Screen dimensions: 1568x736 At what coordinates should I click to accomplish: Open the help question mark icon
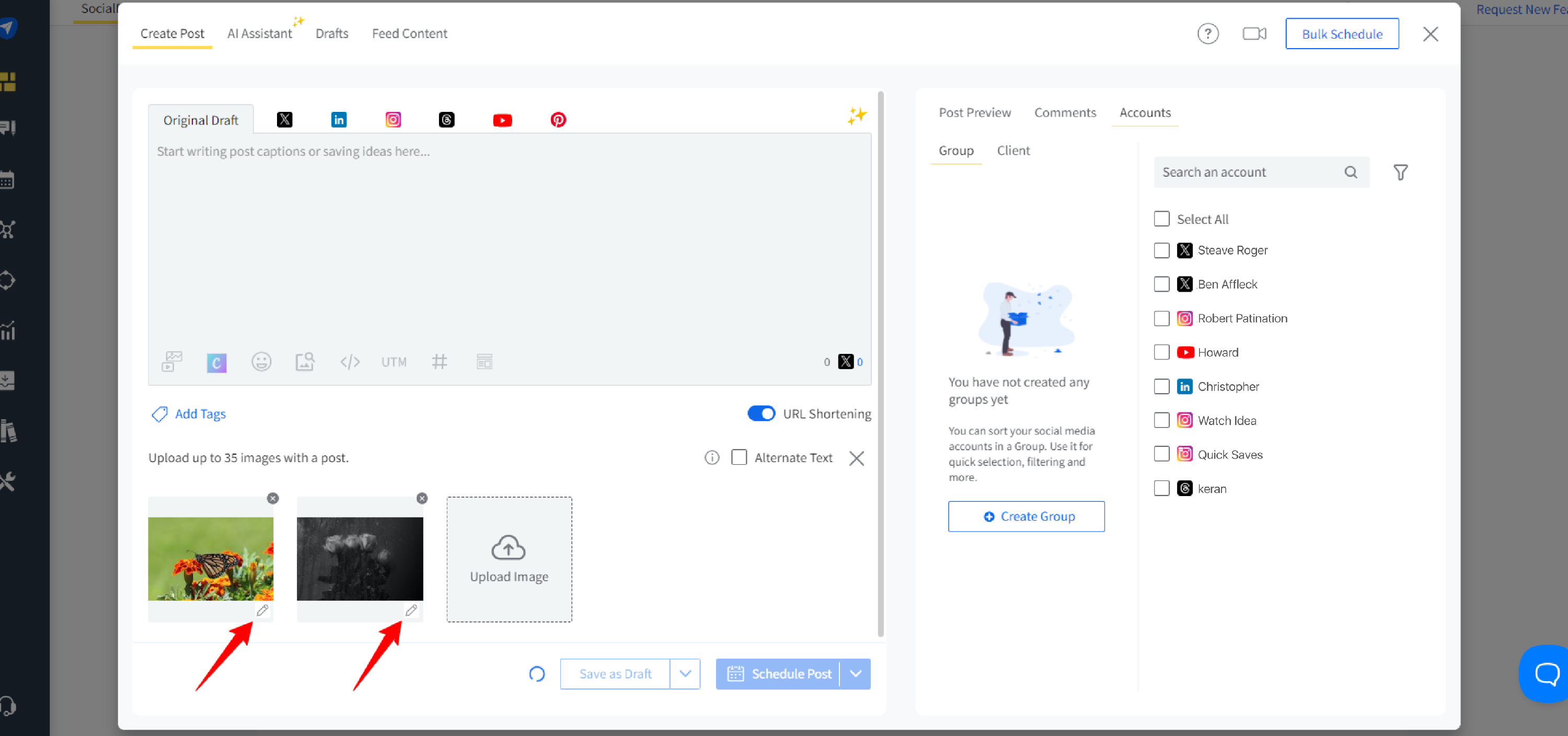point(1208,34)
